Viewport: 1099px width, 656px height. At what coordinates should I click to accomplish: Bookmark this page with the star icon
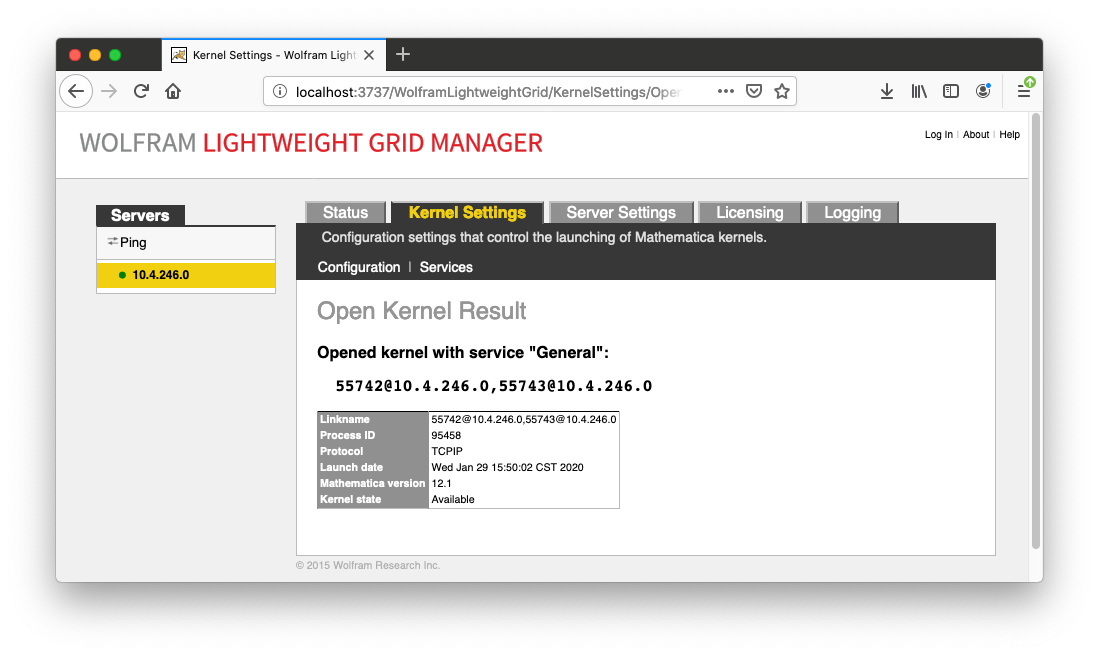[781, 90]
